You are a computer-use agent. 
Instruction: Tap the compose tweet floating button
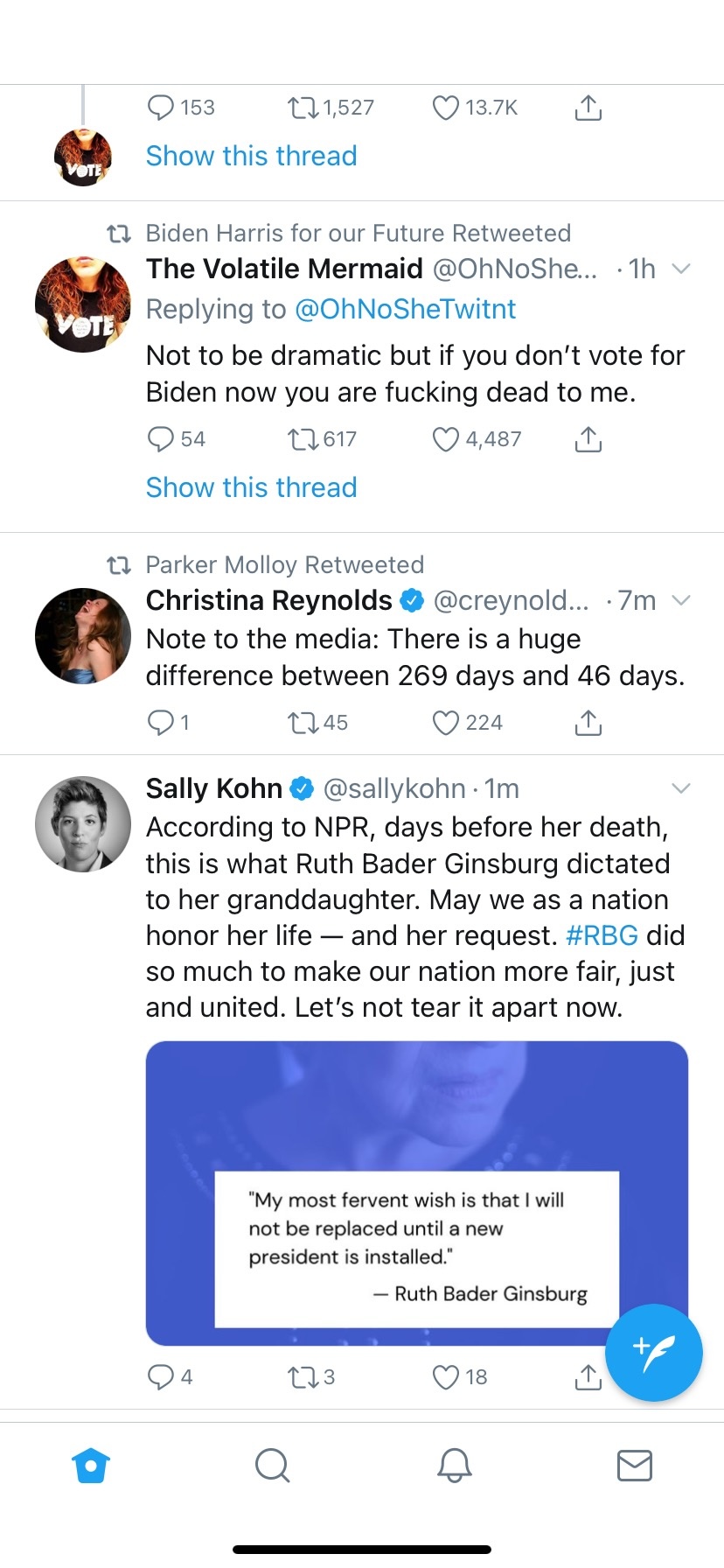tap(653, 1352)
